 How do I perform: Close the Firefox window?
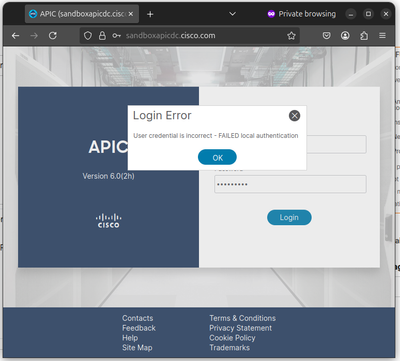coord(386,14)
